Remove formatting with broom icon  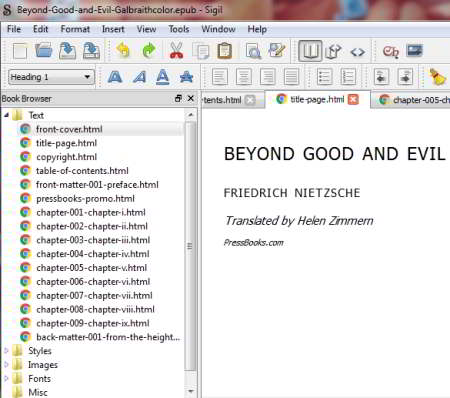point(437,77)
